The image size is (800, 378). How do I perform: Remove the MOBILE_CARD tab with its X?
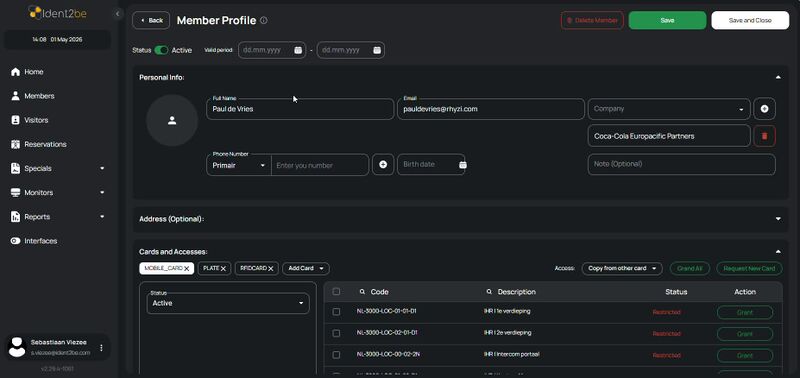click(187, 269)
